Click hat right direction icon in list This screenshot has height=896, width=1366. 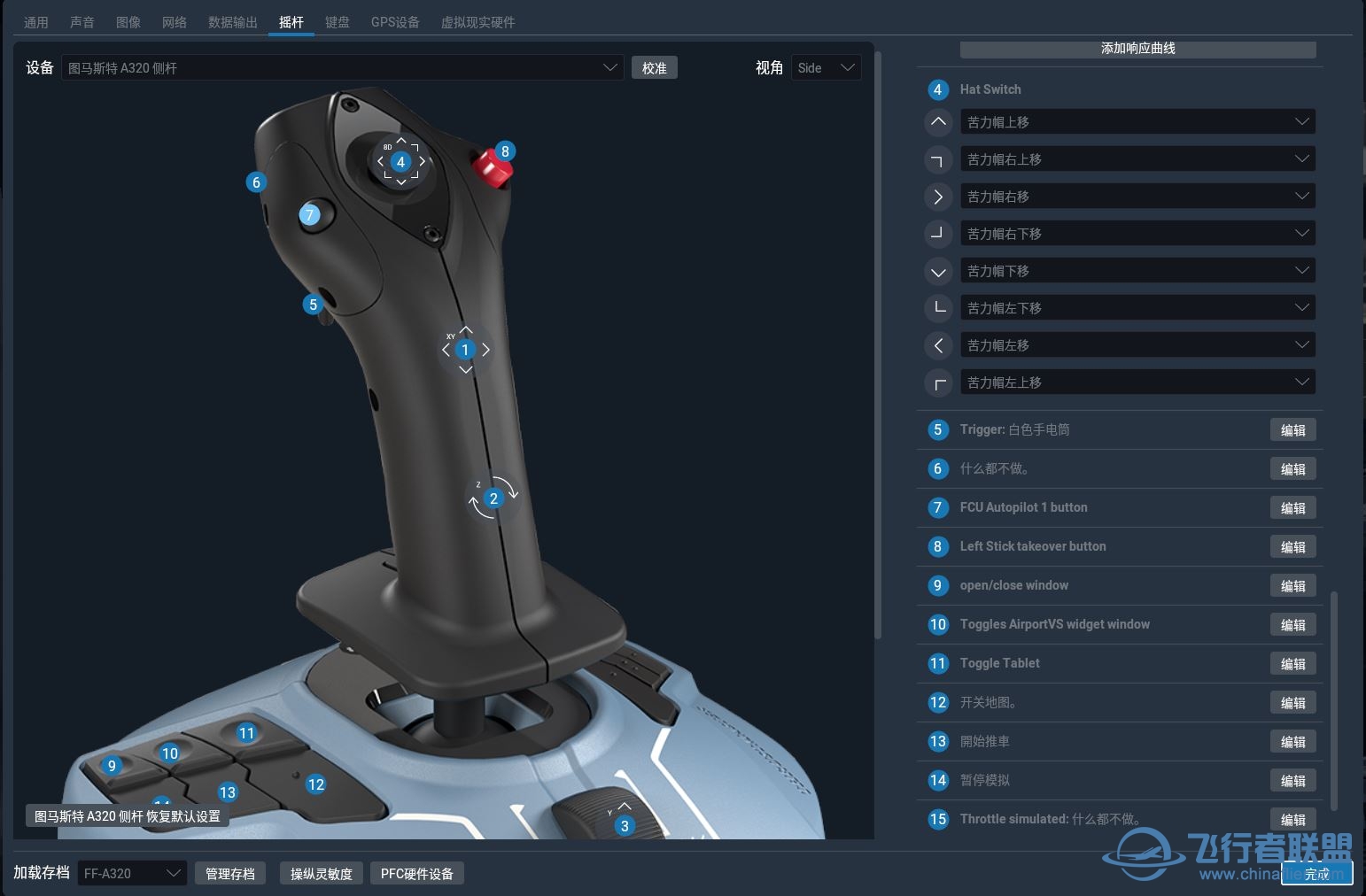click(x=938, y=197)
